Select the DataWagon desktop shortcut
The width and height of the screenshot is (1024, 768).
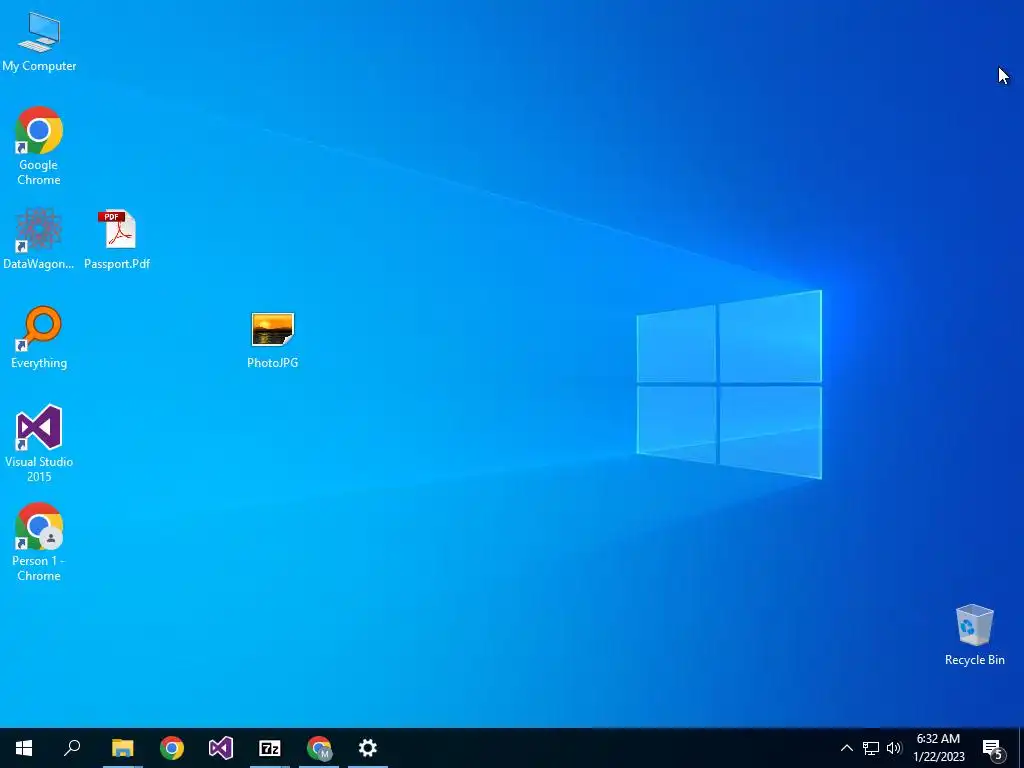click(39, 238)
